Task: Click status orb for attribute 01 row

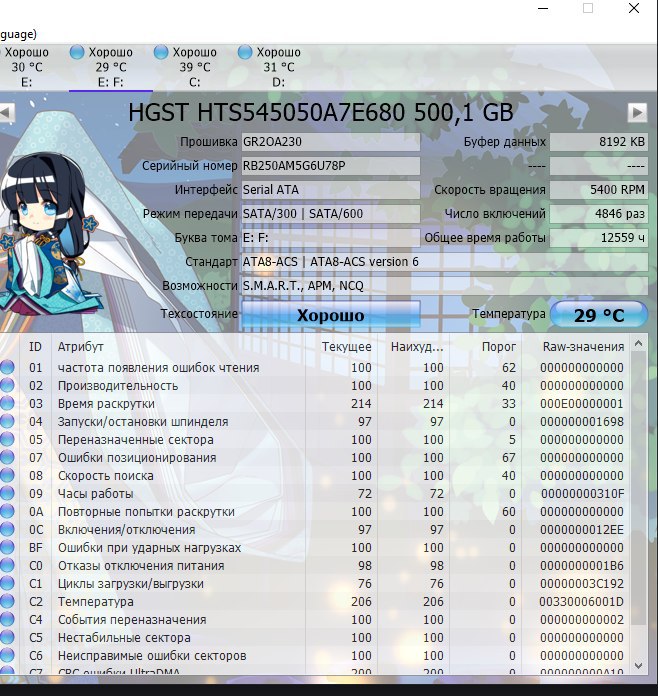Action: coord(7,367)
